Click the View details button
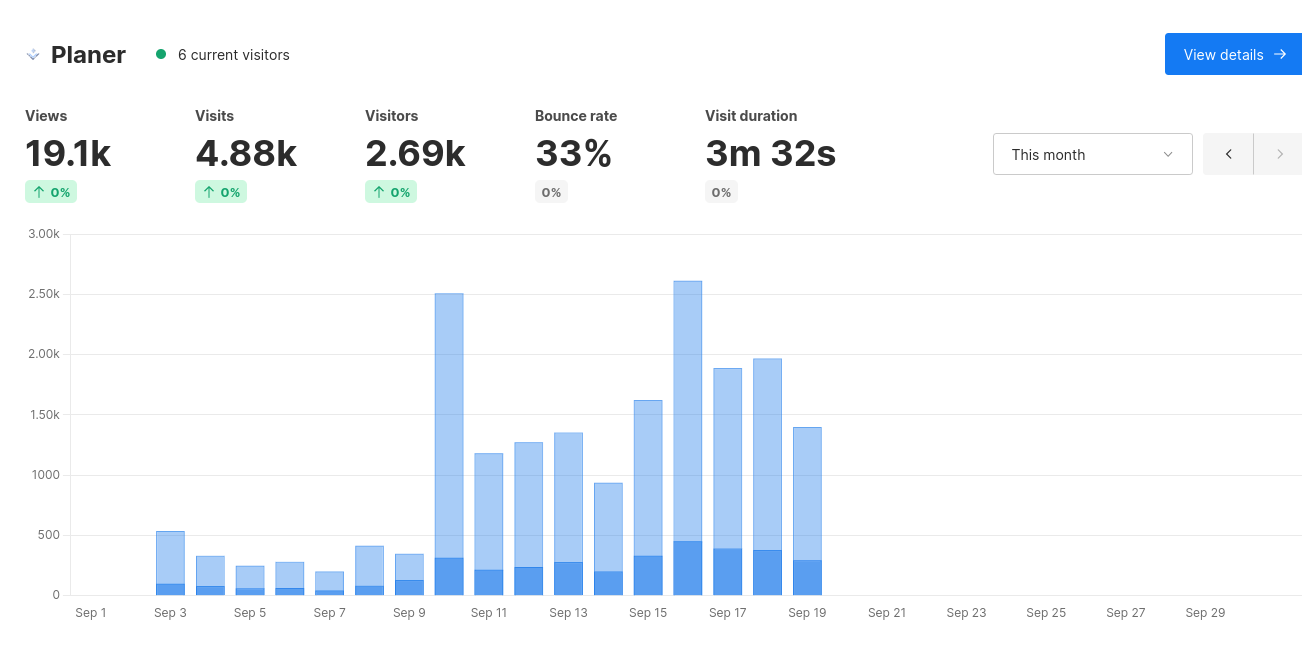 pyautogui.click(x=1233, y=54)
